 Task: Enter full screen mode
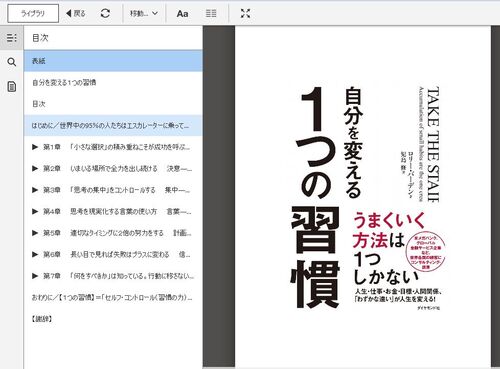tap(245, 13)
